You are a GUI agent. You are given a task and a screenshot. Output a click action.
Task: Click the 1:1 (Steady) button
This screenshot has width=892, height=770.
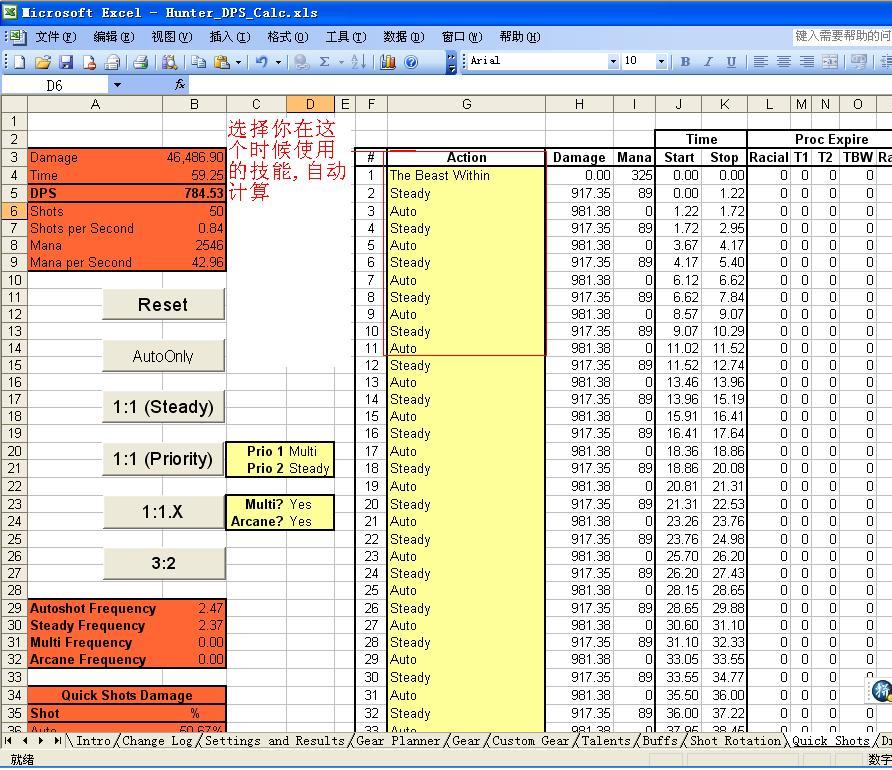click(x=163, y=407)
